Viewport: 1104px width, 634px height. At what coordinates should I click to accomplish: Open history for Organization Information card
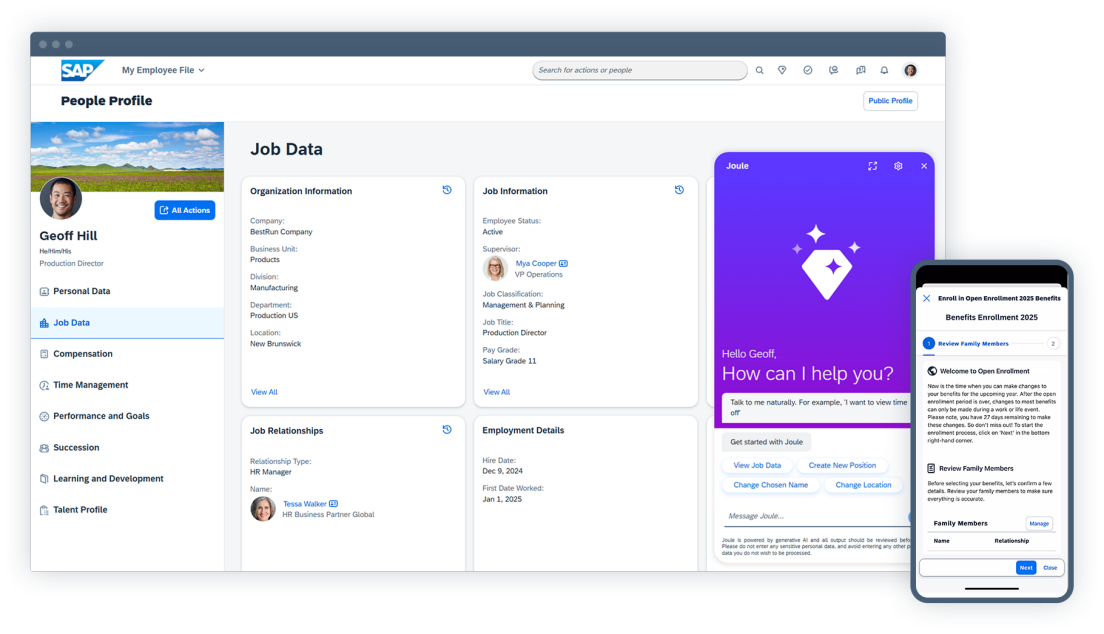point(446,190)
